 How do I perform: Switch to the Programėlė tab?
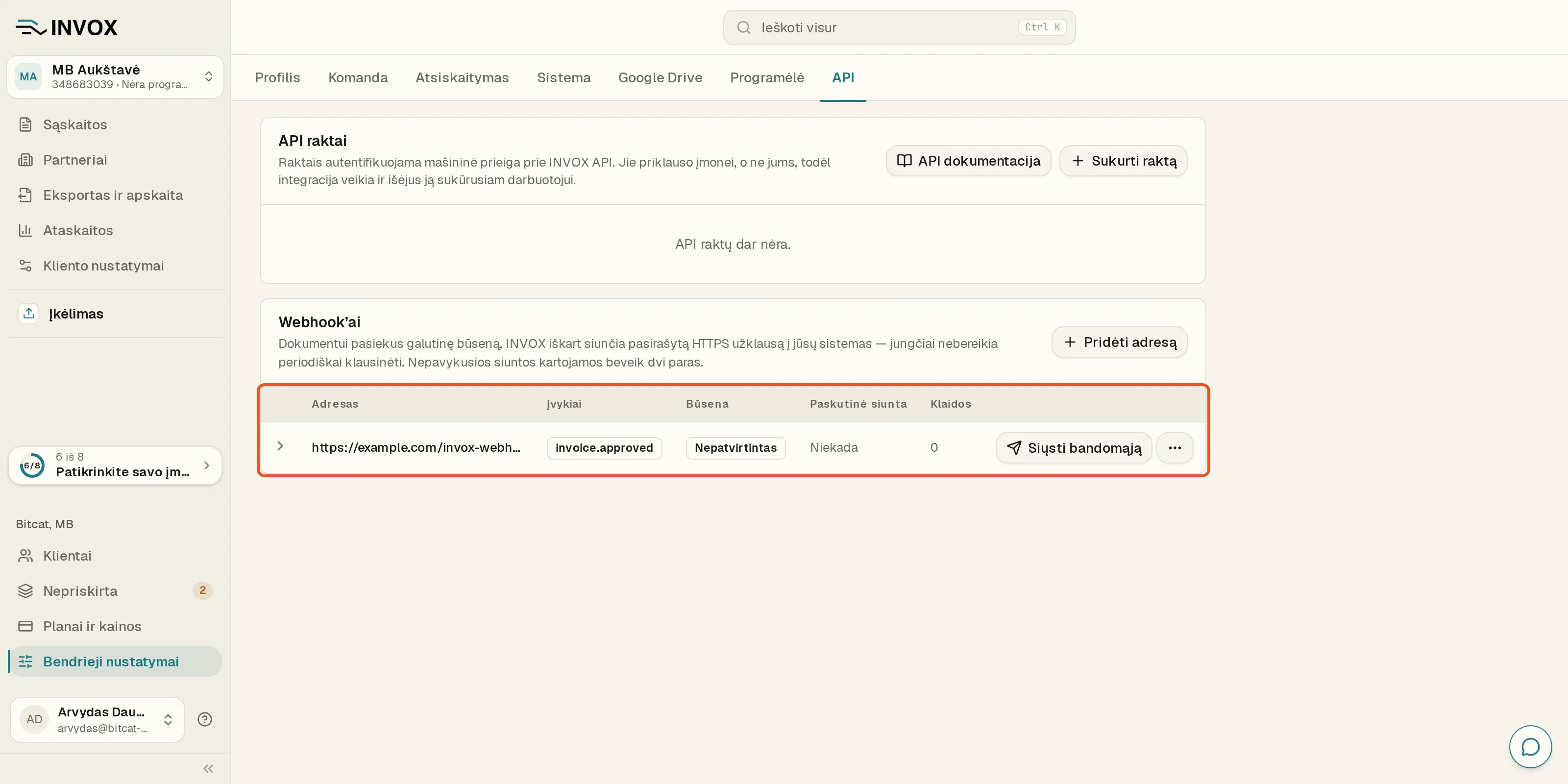pyautogui.click(x=767, y=78)
